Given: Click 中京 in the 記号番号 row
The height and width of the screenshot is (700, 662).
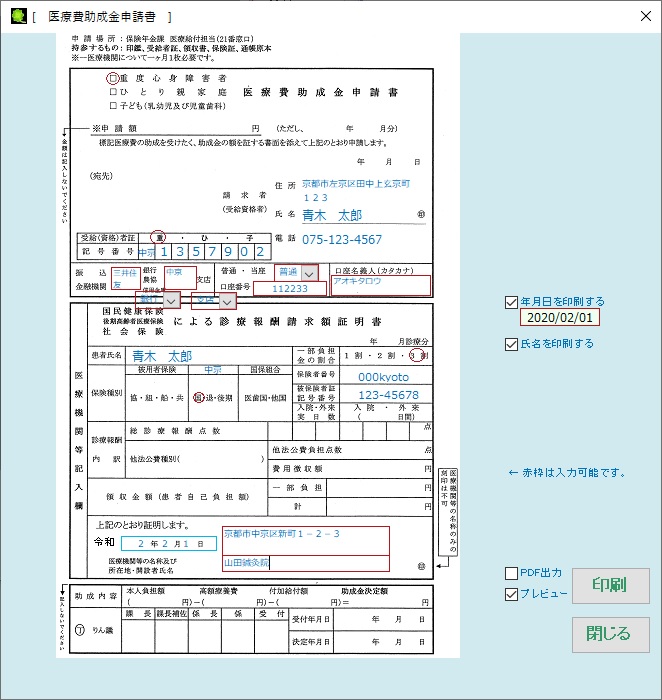Looking at the screenshot, I should (x=146, y=253).
